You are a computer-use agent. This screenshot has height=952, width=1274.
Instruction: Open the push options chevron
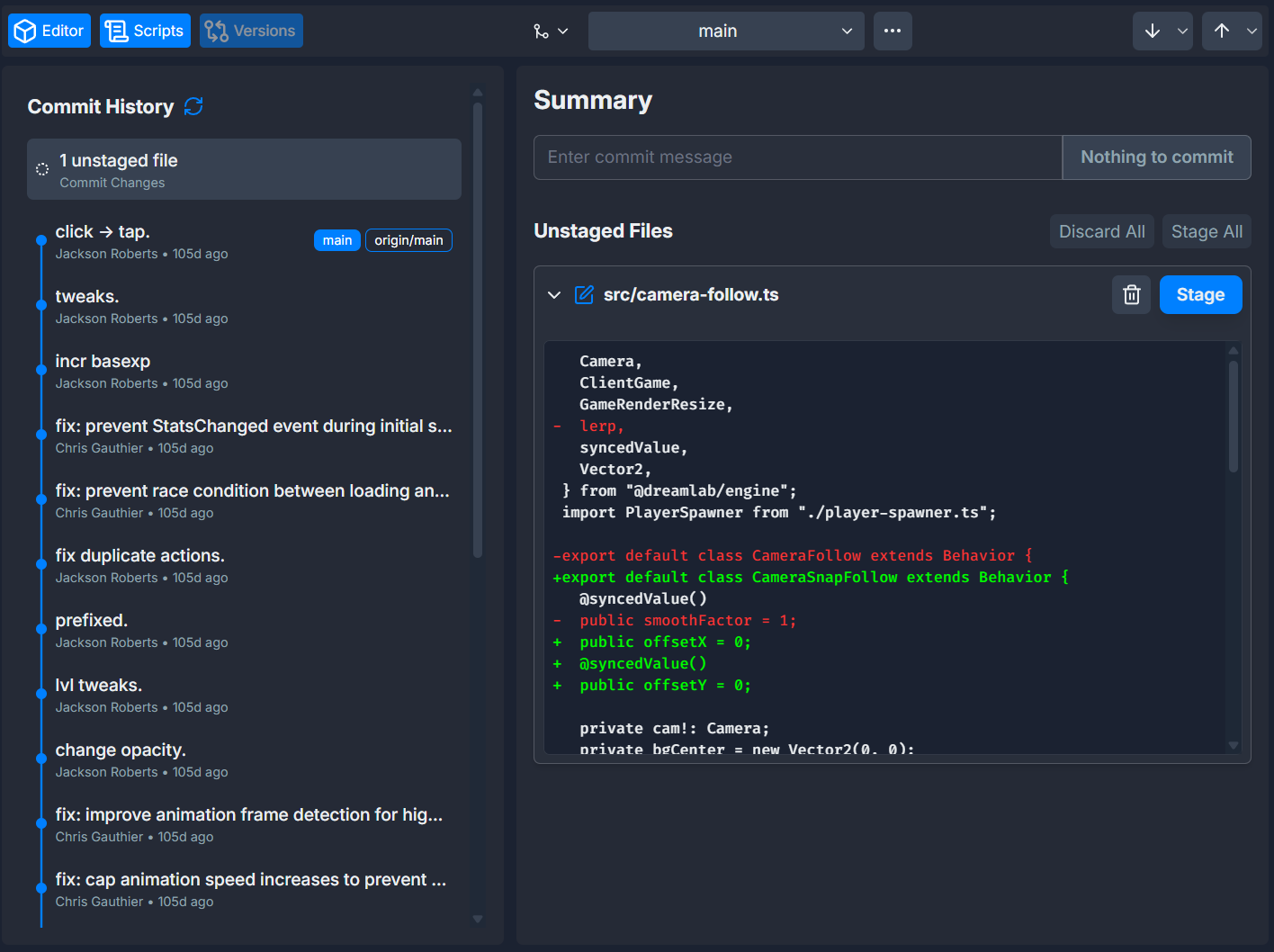[1251, 30]
